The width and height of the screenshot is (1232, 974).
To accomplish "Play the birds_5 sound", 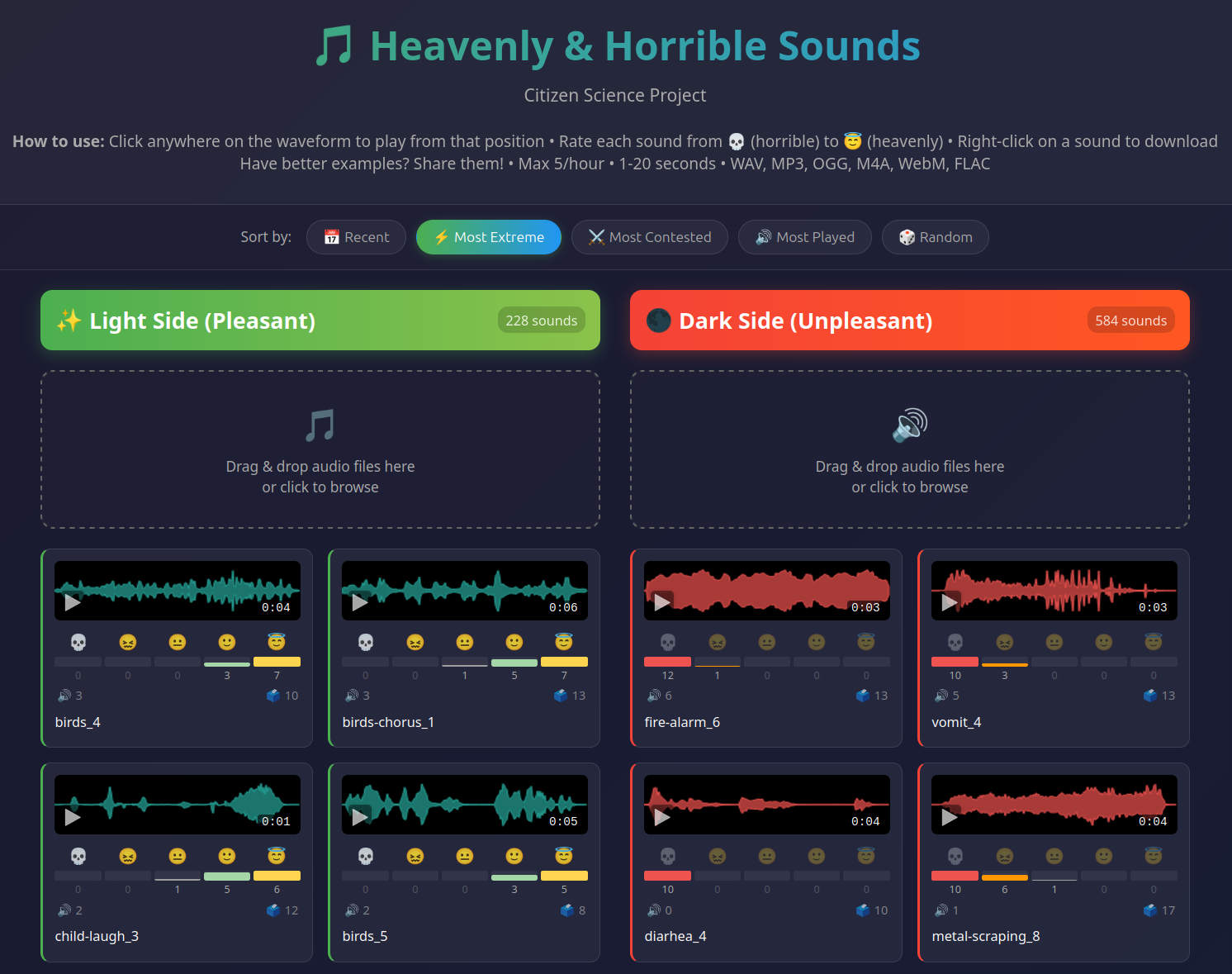I will (360, 816).
